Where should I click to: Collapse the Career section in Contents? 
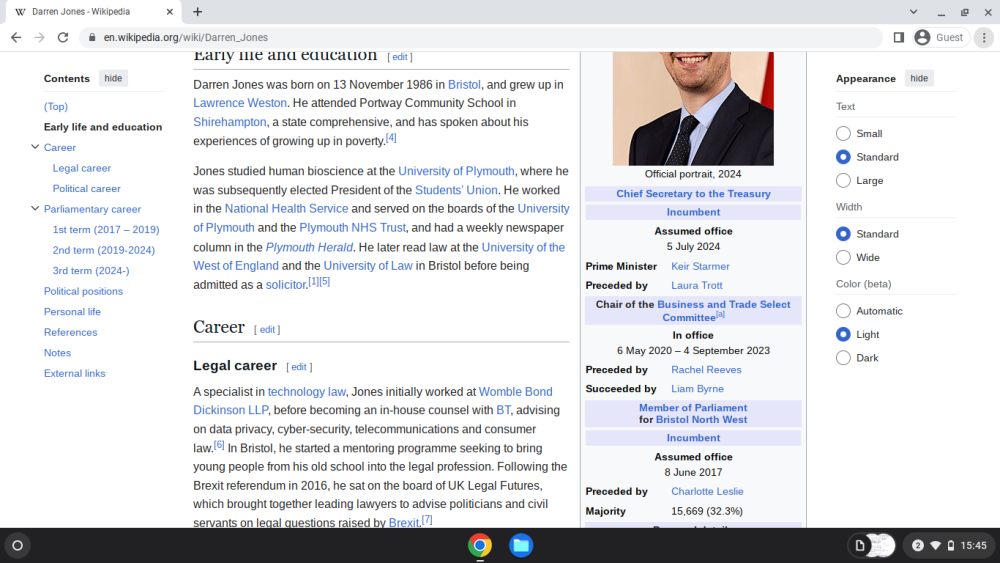tap(35, 147)
